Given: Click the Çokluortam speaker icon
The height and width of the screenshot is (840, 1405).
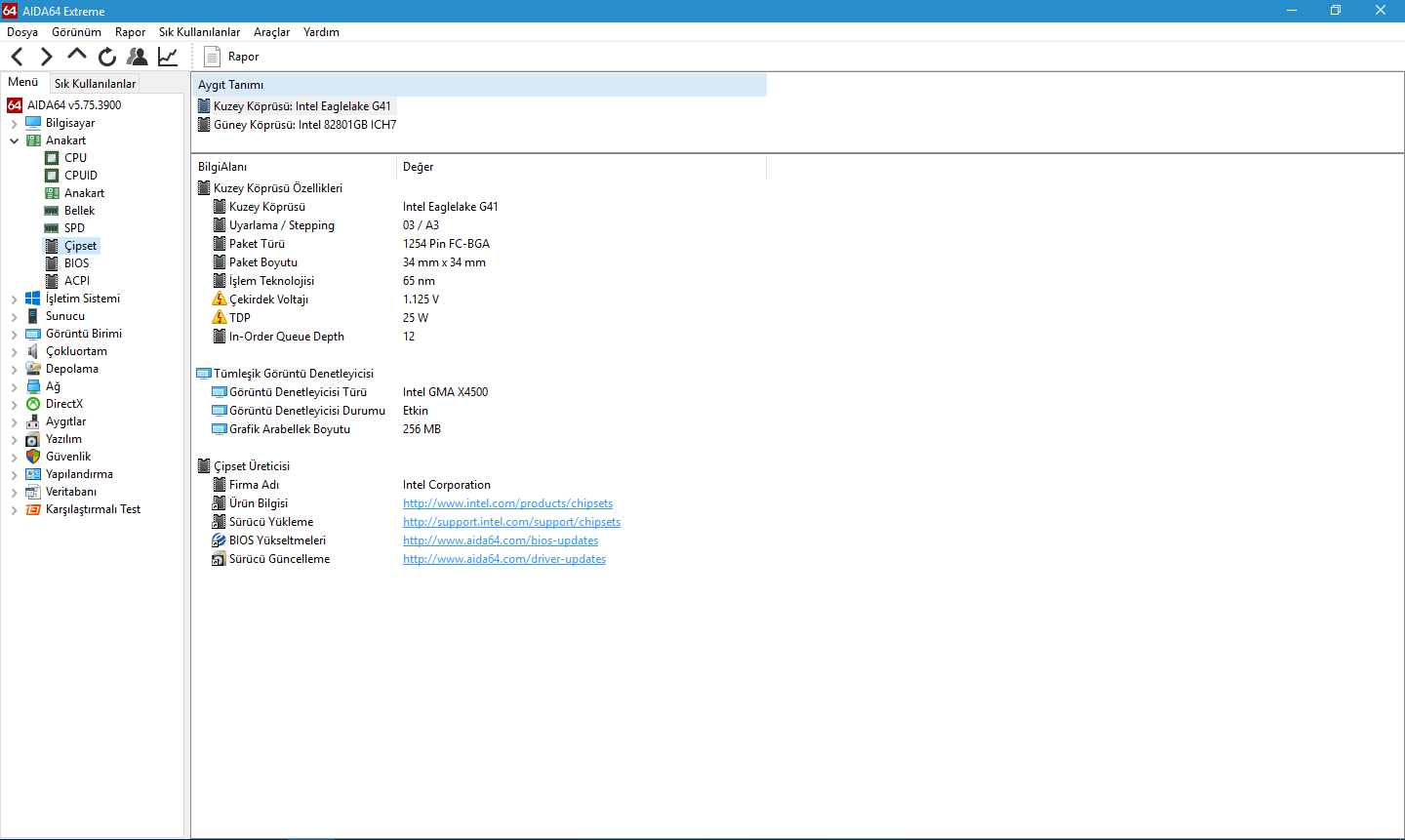Looking at the screenshot, I should click(33, 351).
